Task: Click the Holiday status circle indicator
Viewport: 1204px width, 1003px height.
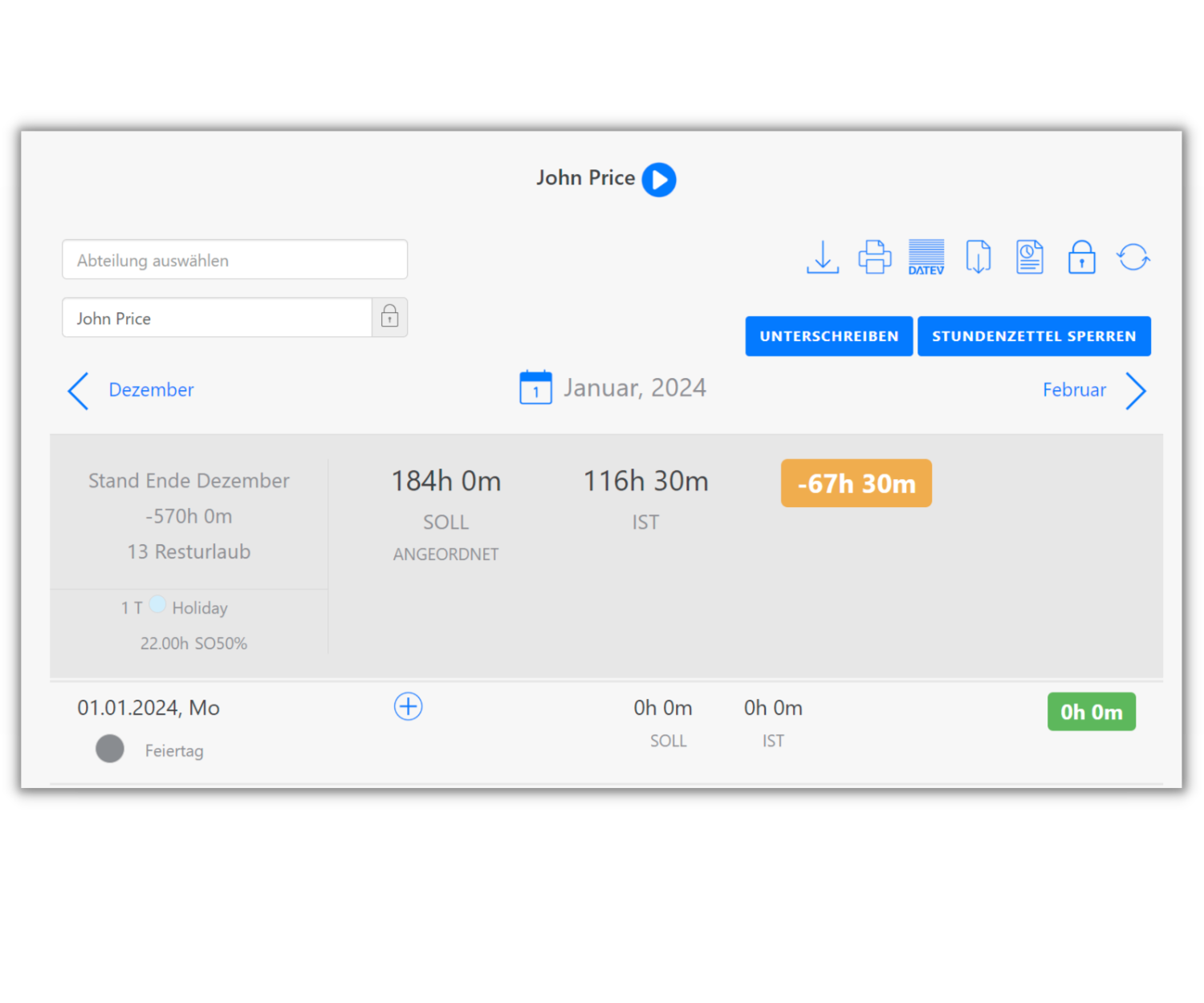Action: 158,604
